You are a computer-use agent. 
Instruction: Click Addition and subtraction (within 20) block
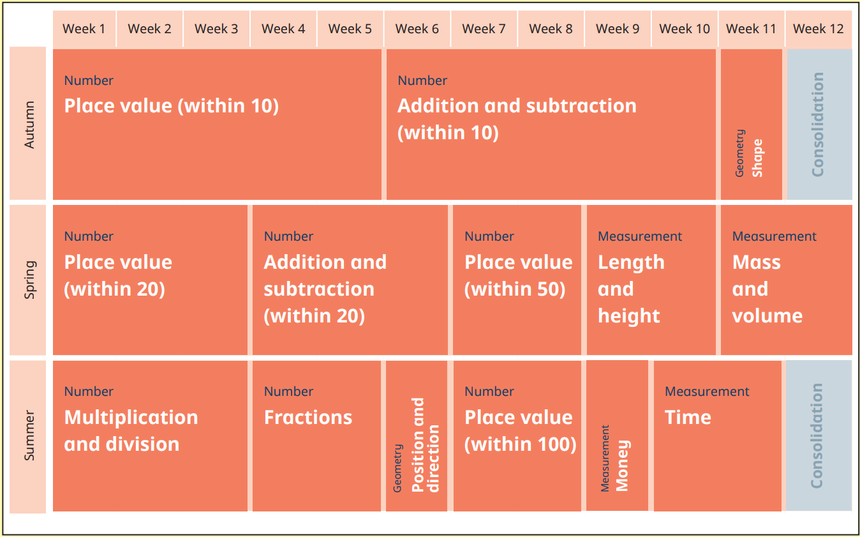coord(350,280)
